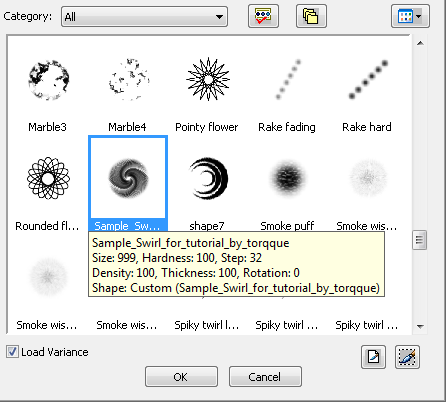Open the view options grid dropdown
This screenshot has width=446, height=402.
[x=410, y=16]
